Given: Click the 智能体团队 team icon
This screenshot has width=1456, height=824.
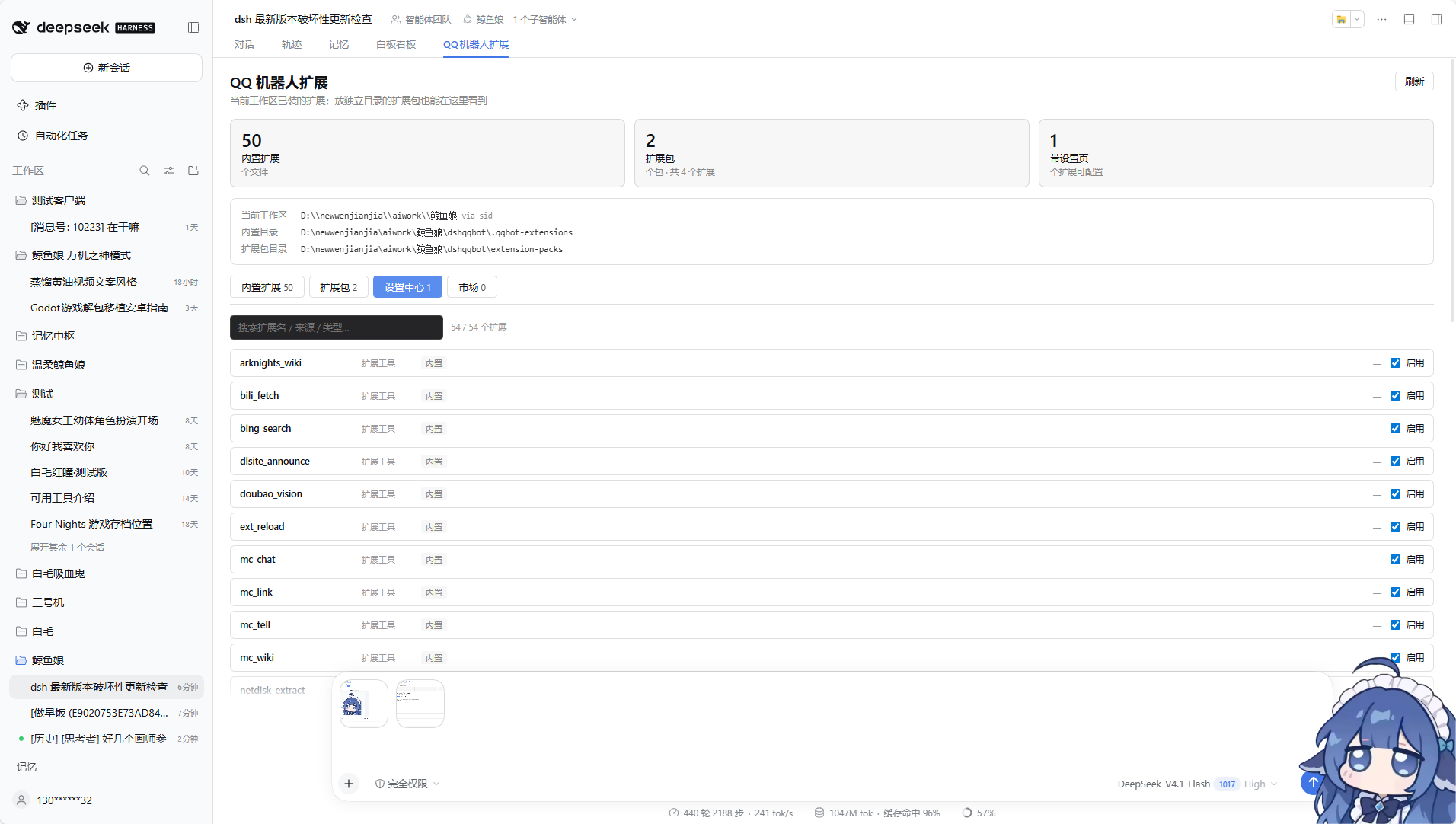Looking at the screenshot, I should [x=396, y=19].
